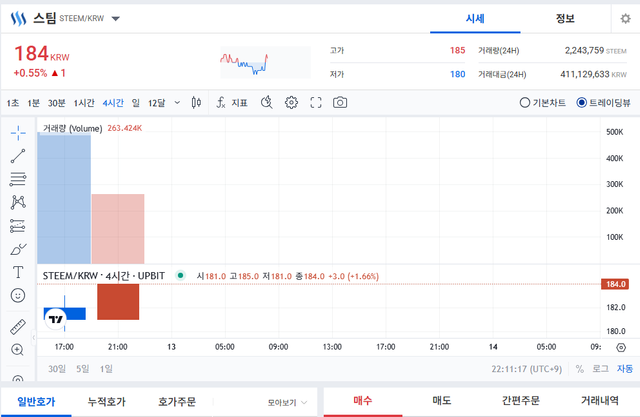Select the brush drawing tool

coord(18,249)
